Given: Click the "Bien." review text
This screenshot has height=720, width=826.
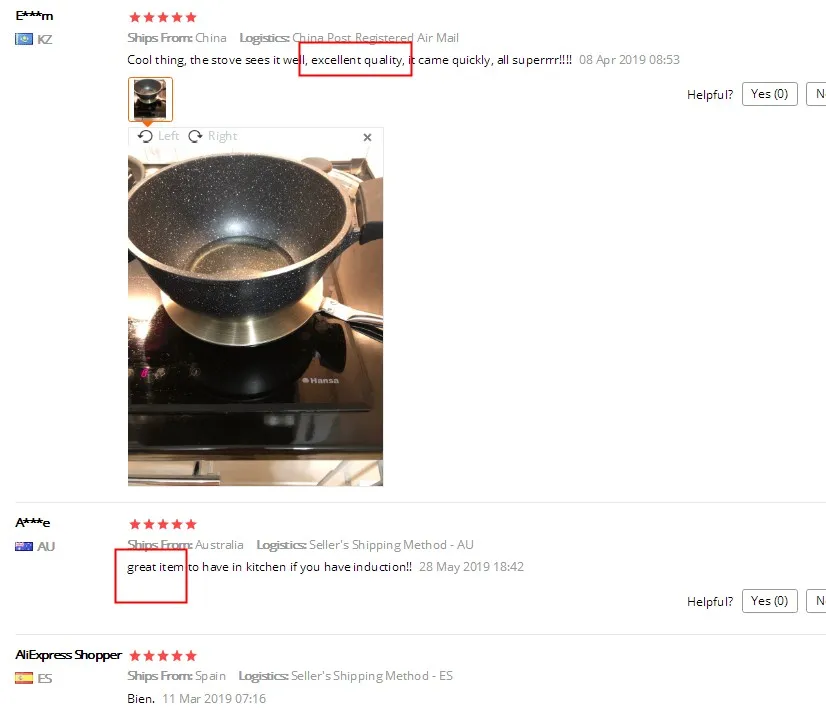Looking at the screenshot, I should click(141, 698).
